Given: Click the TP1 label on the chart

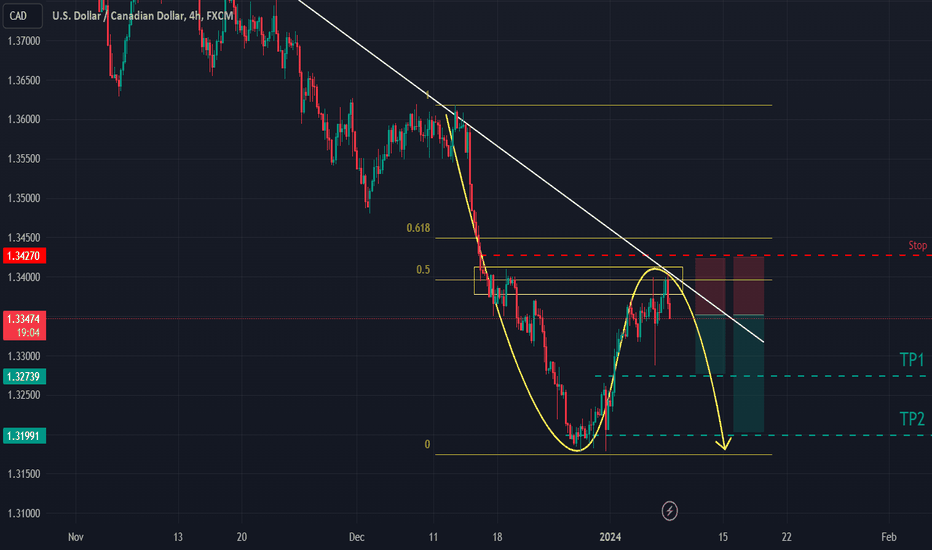Looking at the screenshot, I should click(912, 360).
